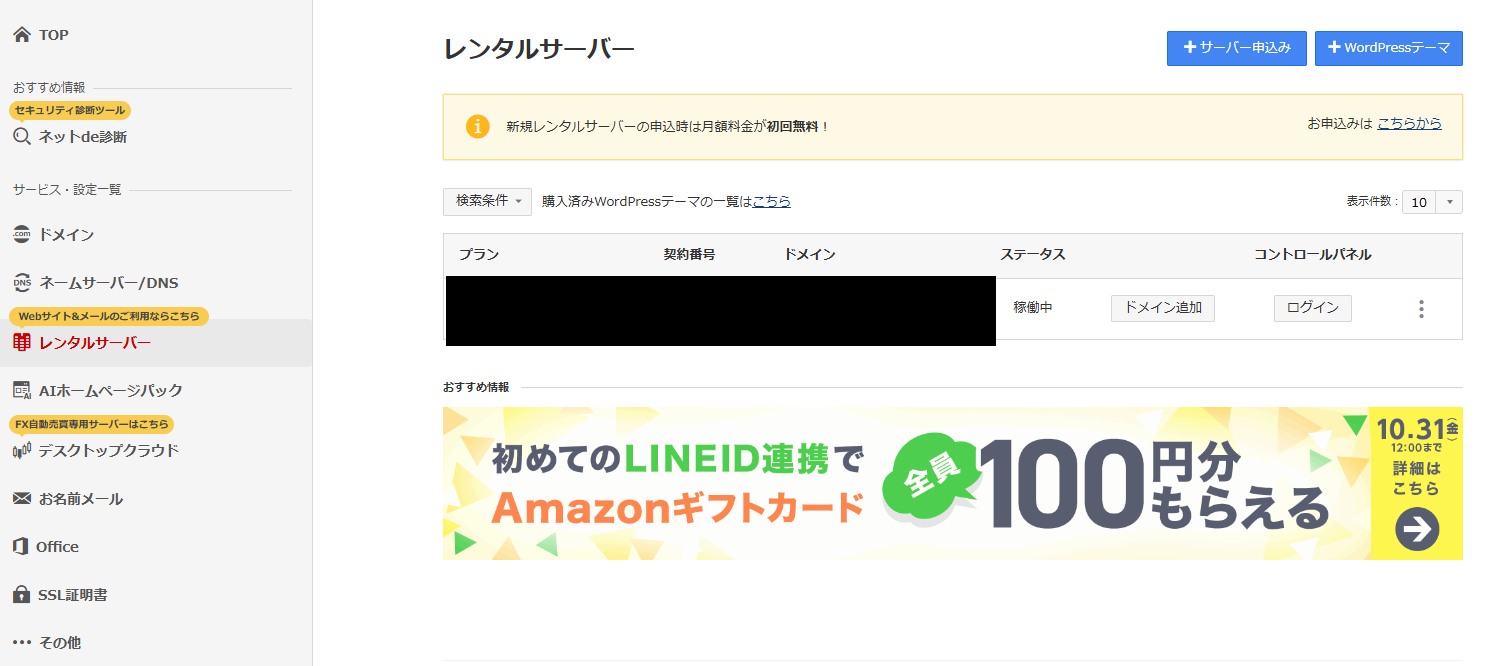Image resolution: width=1489 pixels, height=666 pixels.
Task: Click the ネームサーバー/DNS icon
Action: tap(22, 283)
